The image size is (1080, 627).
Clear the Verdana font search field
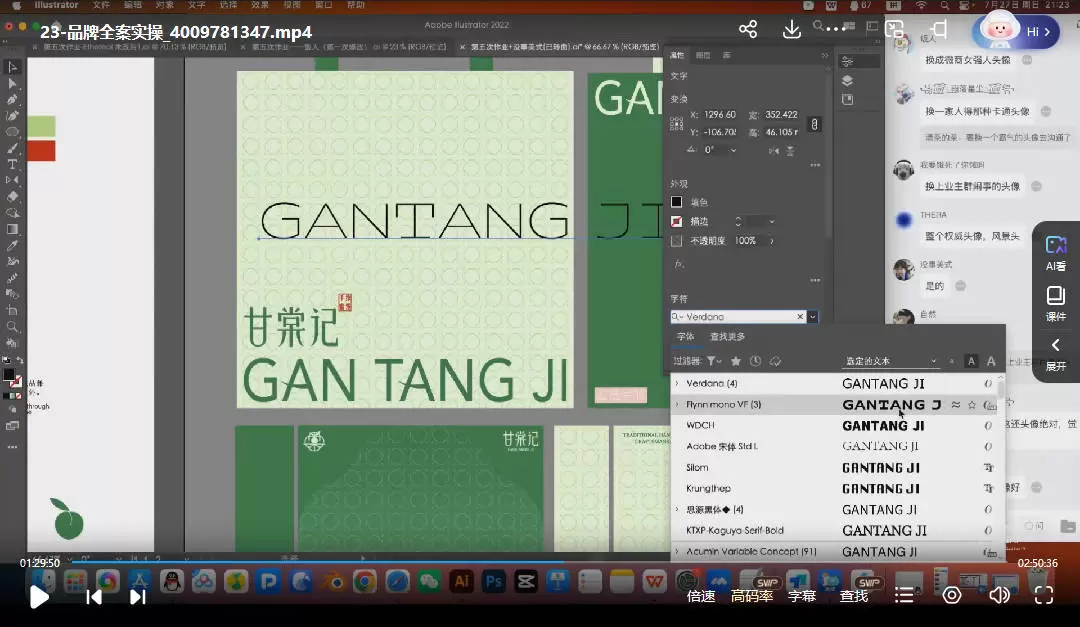click(800, 317)
